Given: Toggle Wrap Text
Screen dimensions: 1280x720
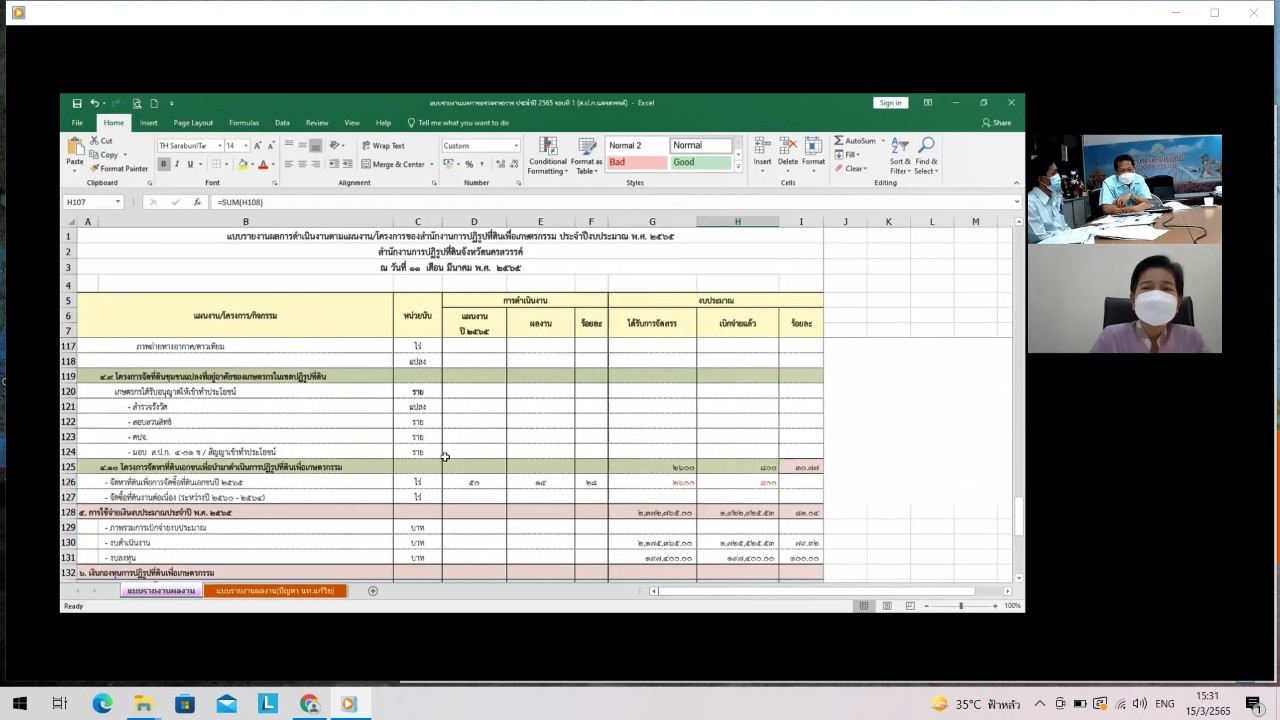Looking at the screenshot, I should point(383,146).
